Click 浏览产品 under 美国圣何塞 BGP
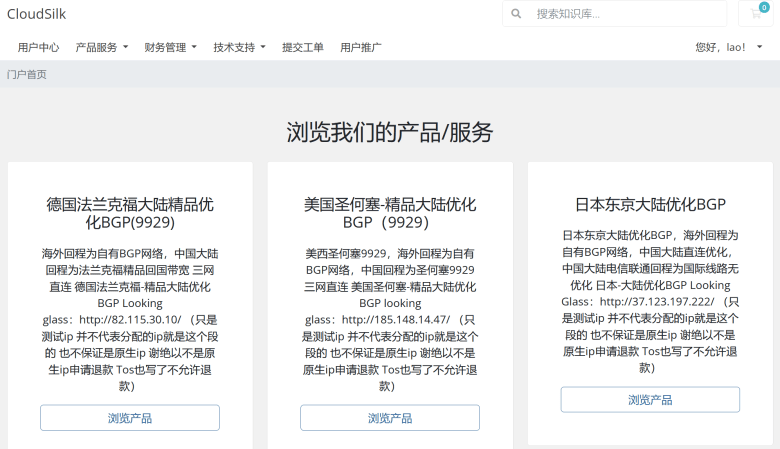The width and height of the screenshot is (780, 449). pyautogui.click(x=390, y=418)
